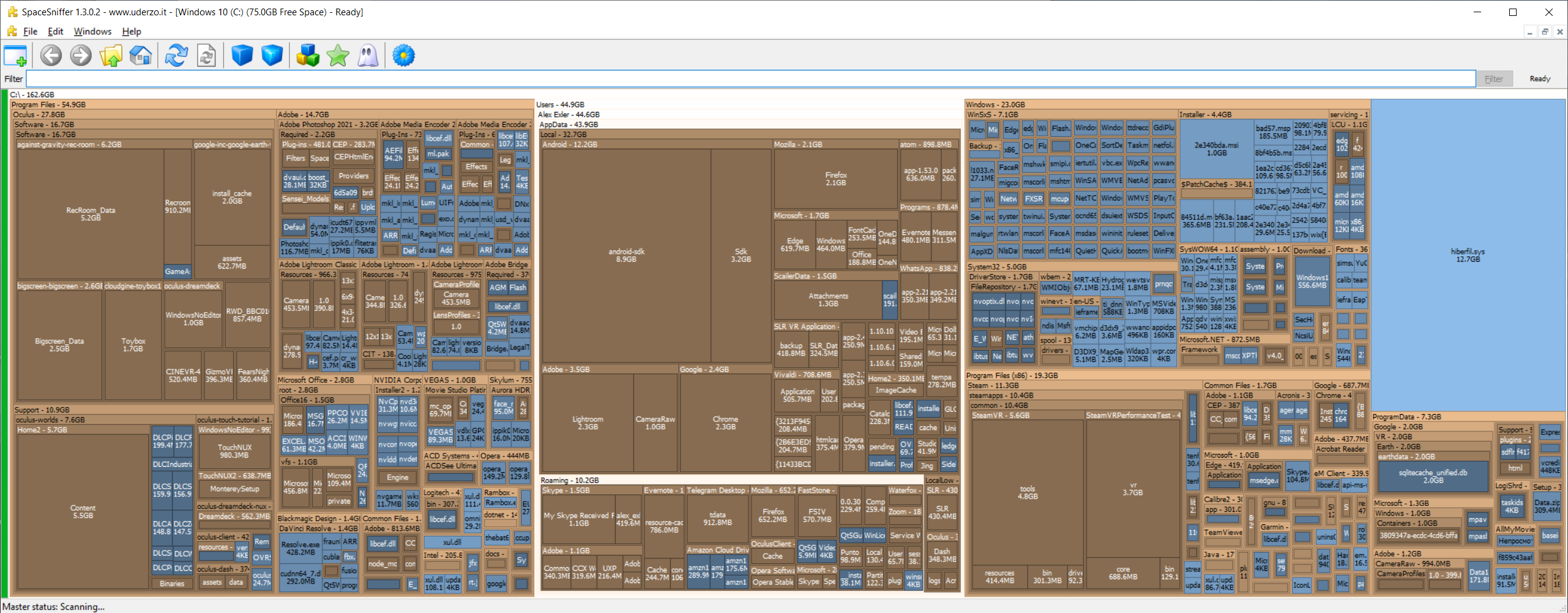This screenshot has width=1568, height=613.
Task: Select the android-sdk 8.9GB block
Action: pos(625,255)
